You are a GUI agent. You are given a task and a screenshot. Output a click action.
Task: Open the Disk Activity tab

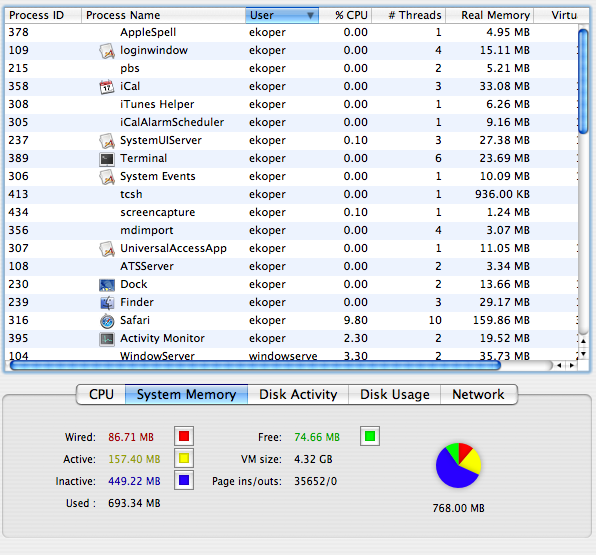(298, 395)
